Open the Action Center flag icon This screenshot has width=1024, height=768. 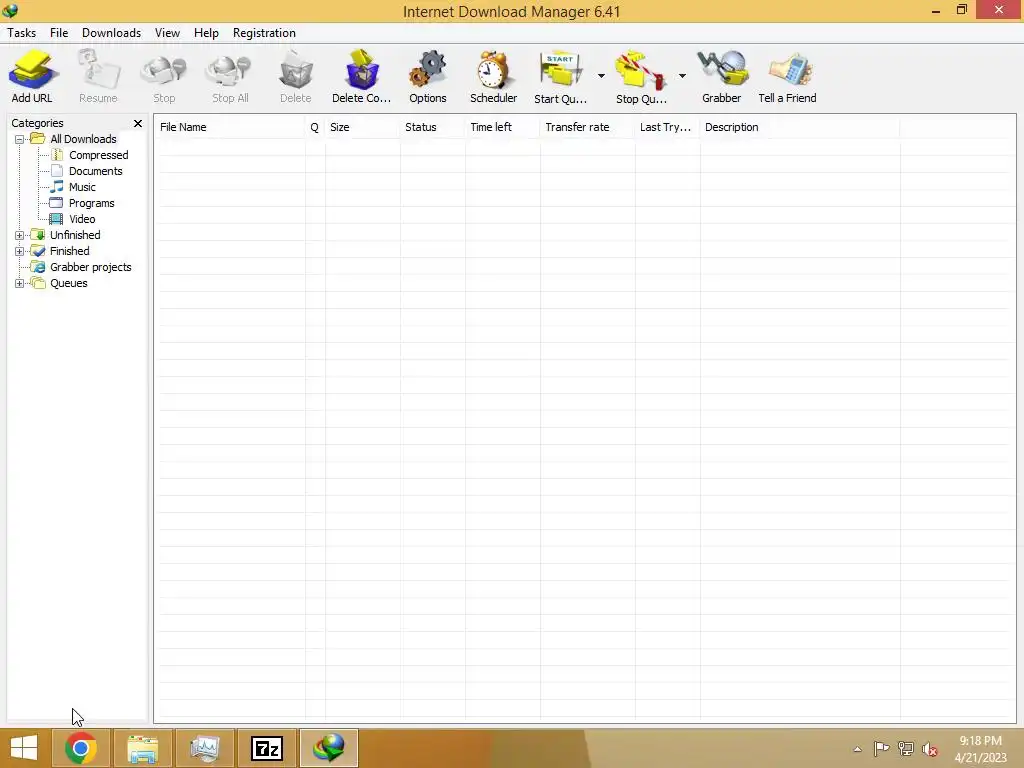click(881, 748)
